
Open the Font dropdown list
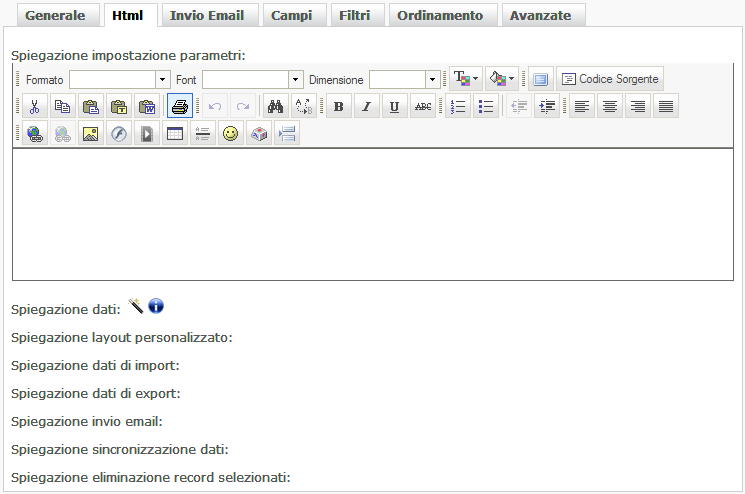252,79
